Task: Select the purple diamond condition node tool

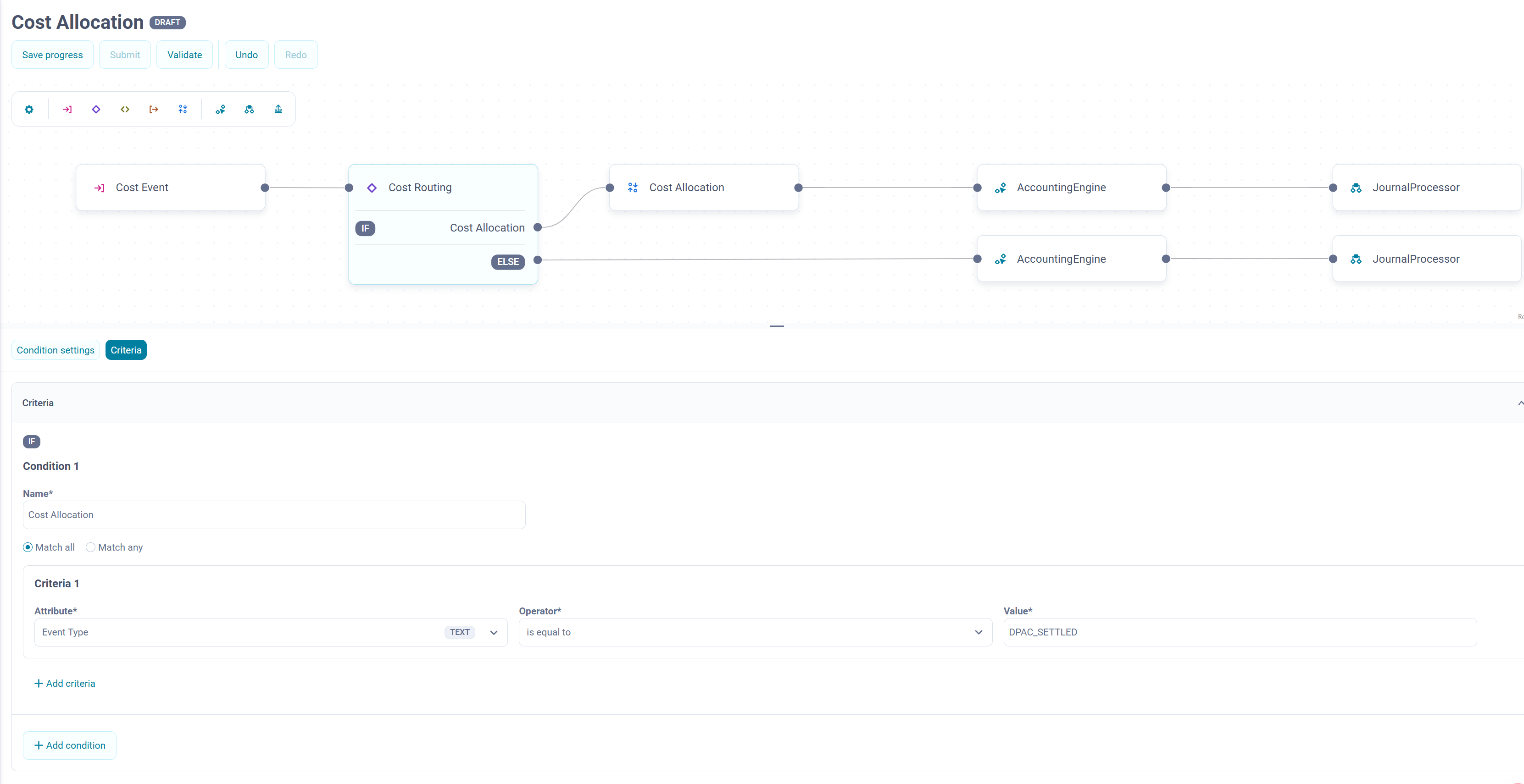Action: click(96, 110)
